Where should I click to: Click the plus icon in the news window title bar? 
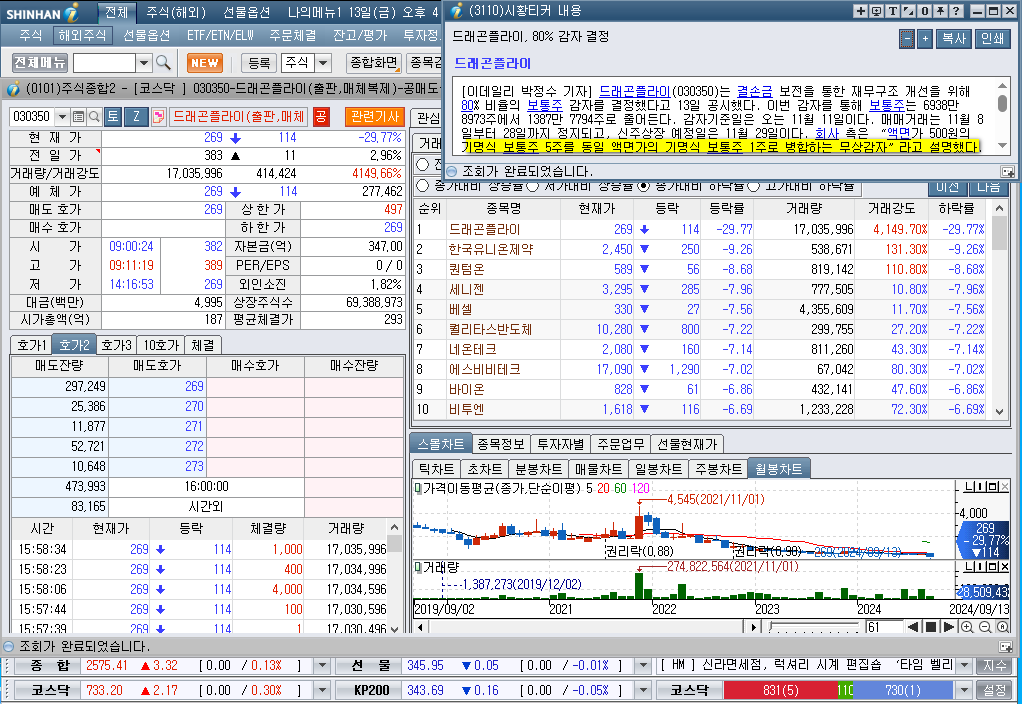pyautogui.click(x=860, y=11)
